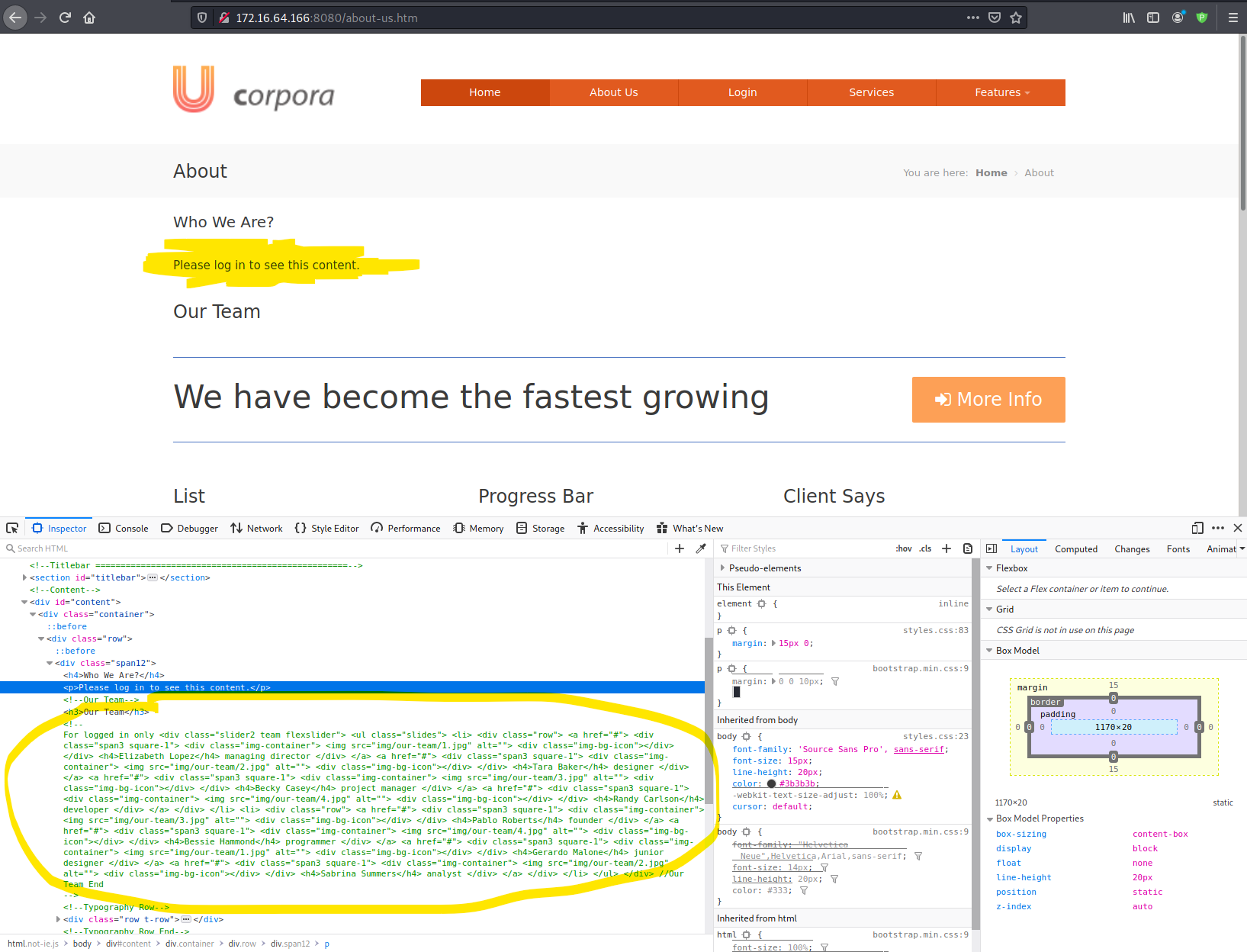The width and height of the screenshot is (1247, 952).
Task: Click the More Info button
Action: pos(988,399)
